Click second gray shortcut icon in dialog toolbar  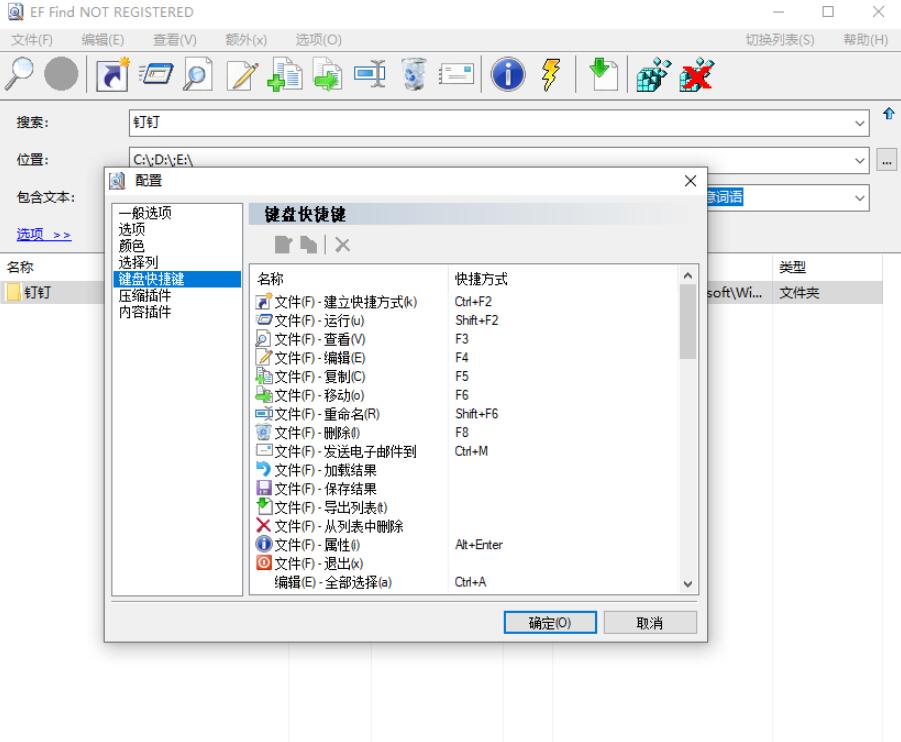(309, 245)
